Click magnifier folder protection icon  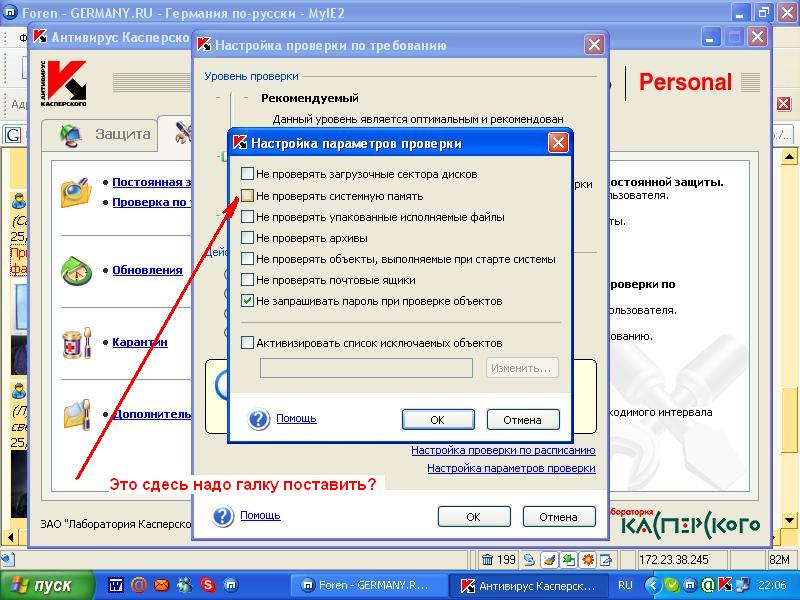(76, 192)
